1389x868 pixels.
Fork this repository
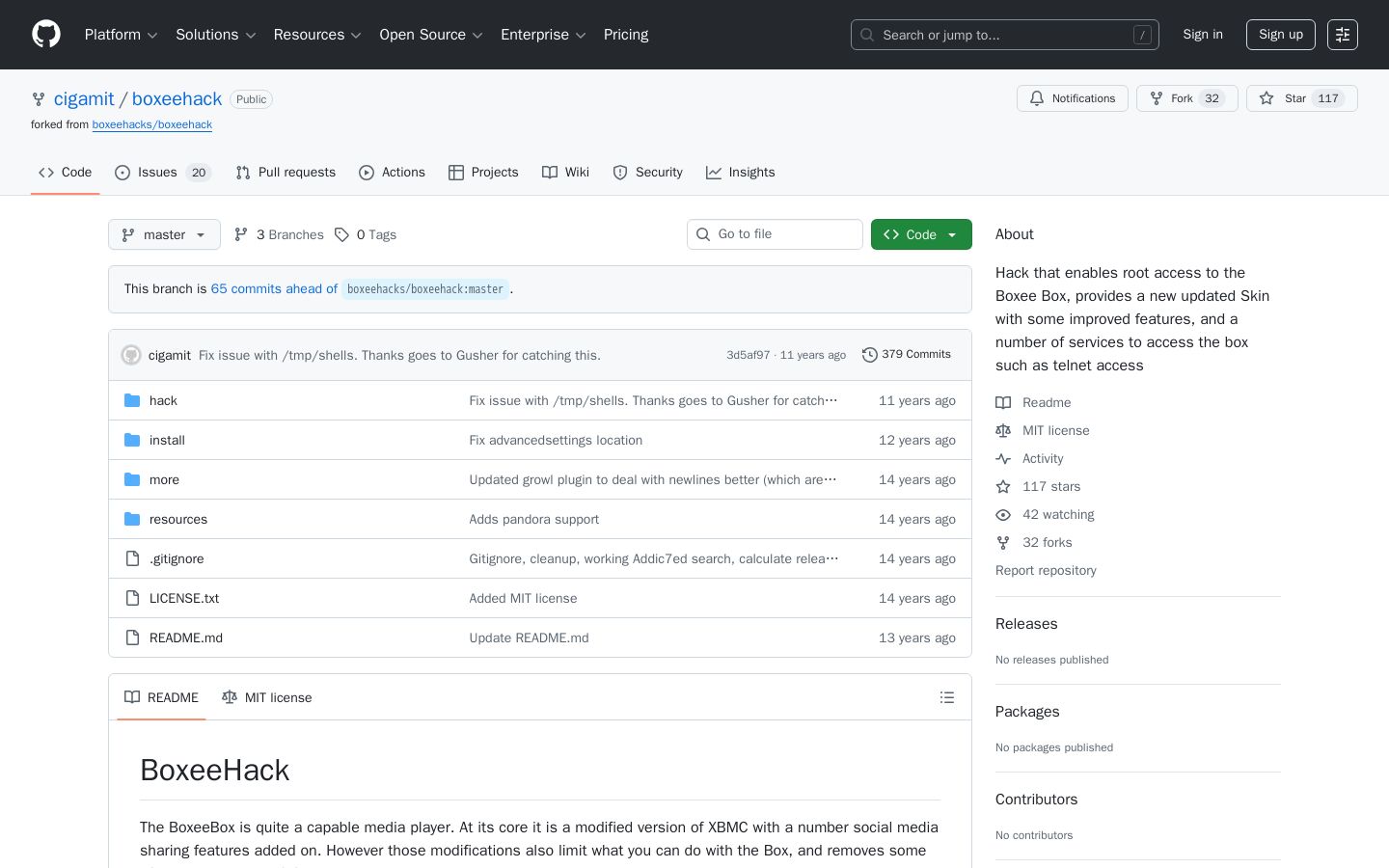point(1187,98)
